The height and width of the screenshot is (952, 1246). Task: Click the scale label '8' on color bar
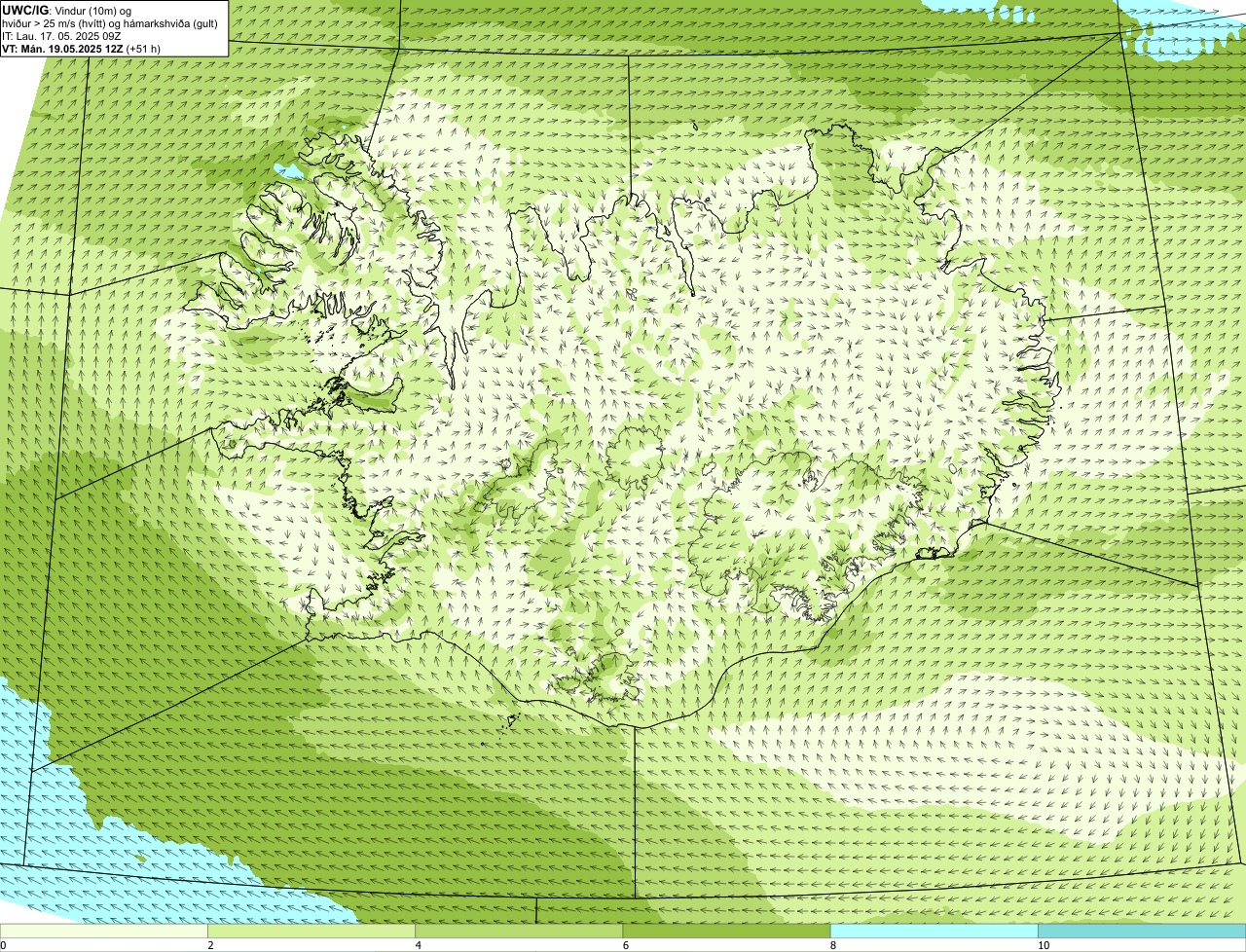[x=833, y=945]
